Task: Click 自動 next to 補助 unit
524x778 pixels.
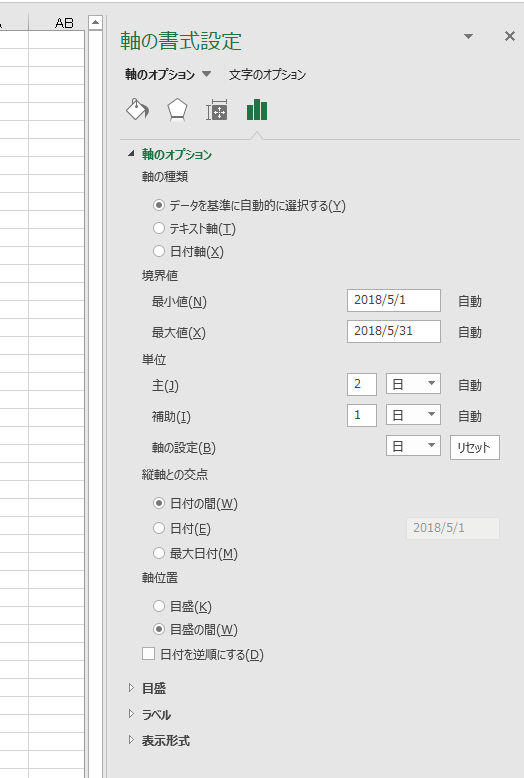Action: pyautogui.click(x=469, y=416)
